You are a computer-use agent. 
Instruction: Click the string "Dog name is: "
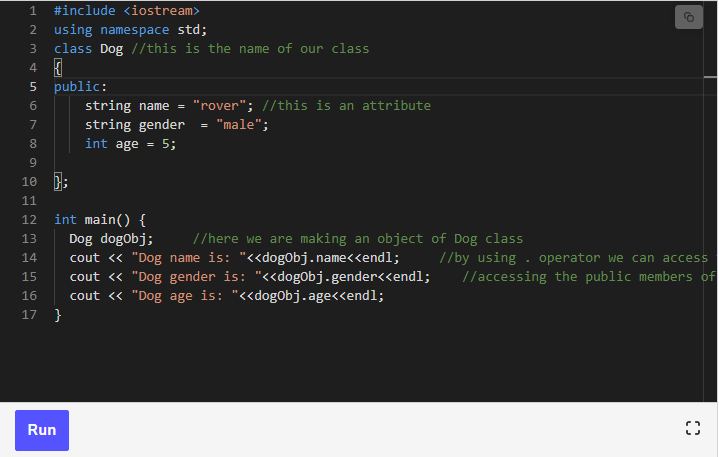tap(189, 258)
